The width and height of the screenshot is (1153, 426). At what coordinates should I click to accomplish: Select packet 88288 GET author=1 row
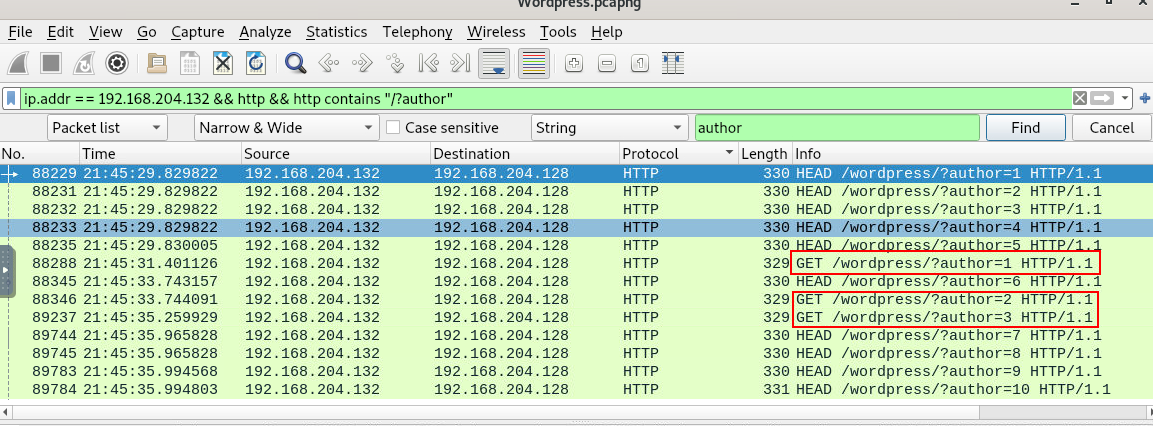point(500,263)
